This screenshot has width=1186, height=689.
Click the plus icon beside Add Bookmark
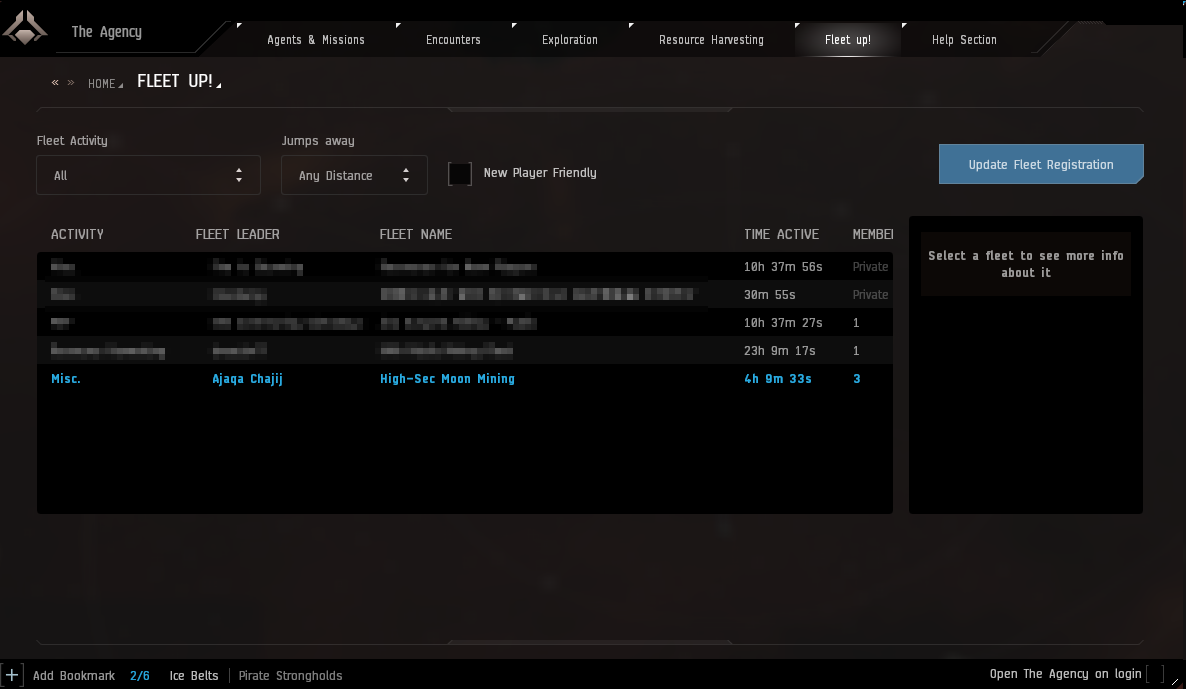pos(12,675)
